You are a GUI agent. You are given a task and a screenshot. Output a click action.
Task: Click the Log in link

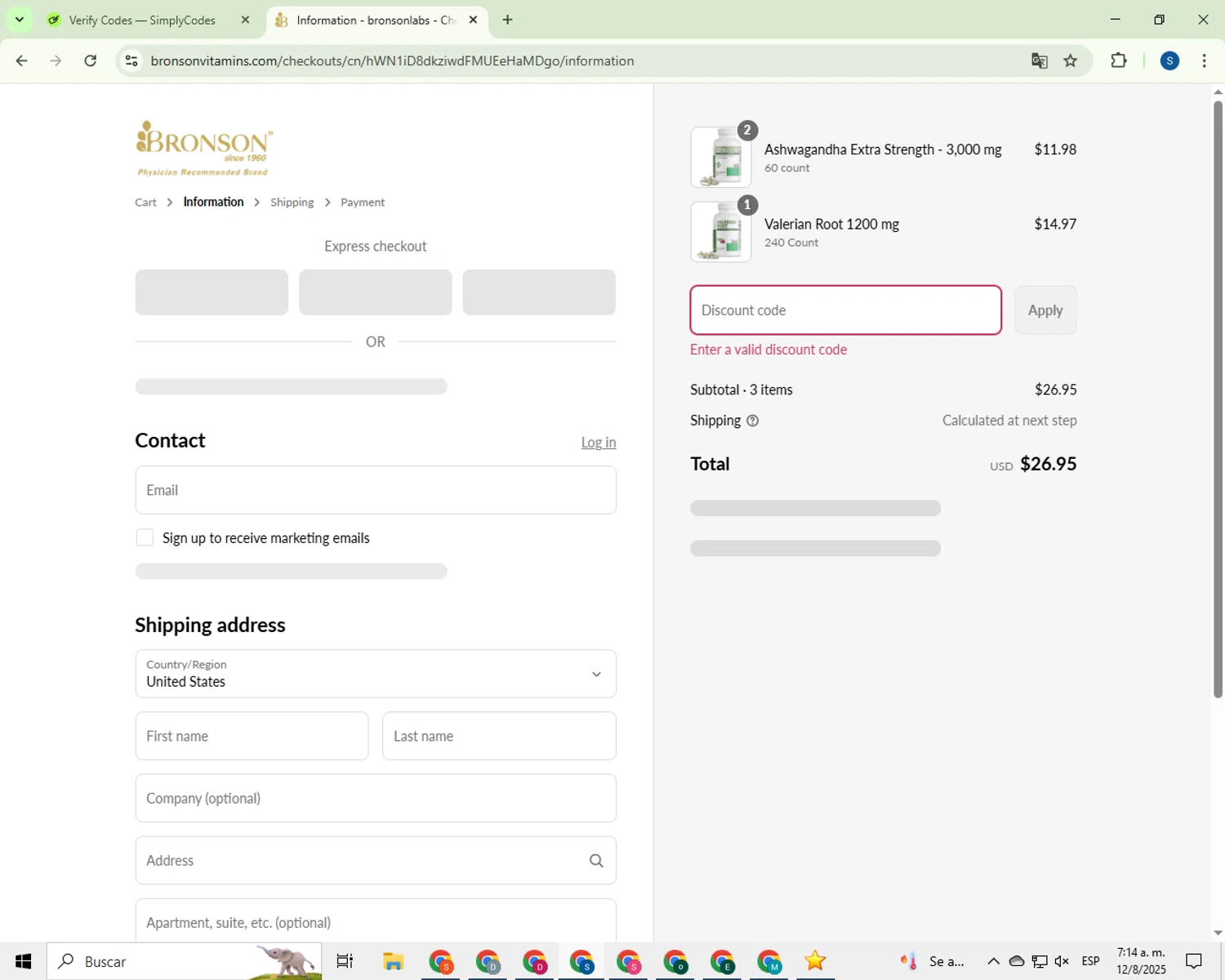599,442
